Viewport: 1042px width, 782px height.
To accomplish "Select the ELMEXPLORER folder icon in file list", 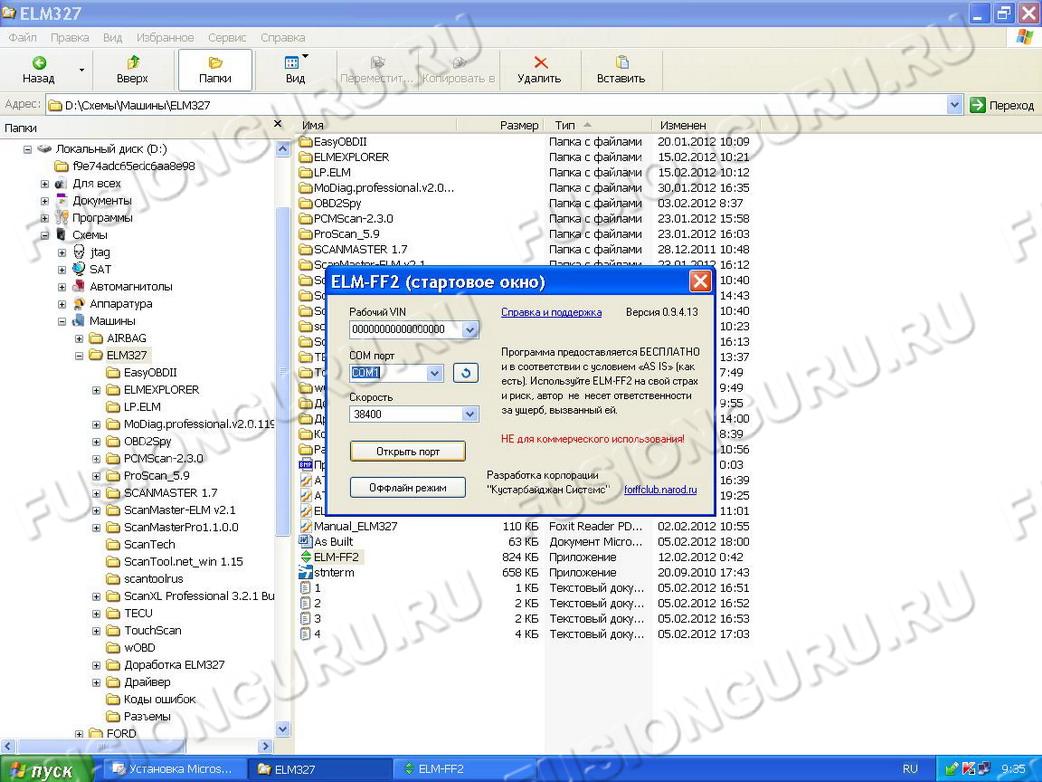I will point(306,157).
